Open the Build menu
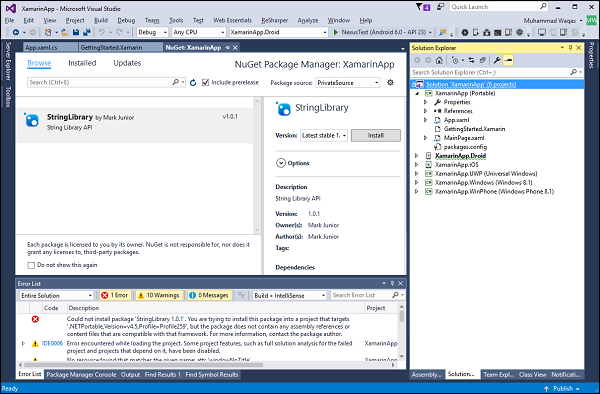The image size is (600, 394). [x=101, y=20]
